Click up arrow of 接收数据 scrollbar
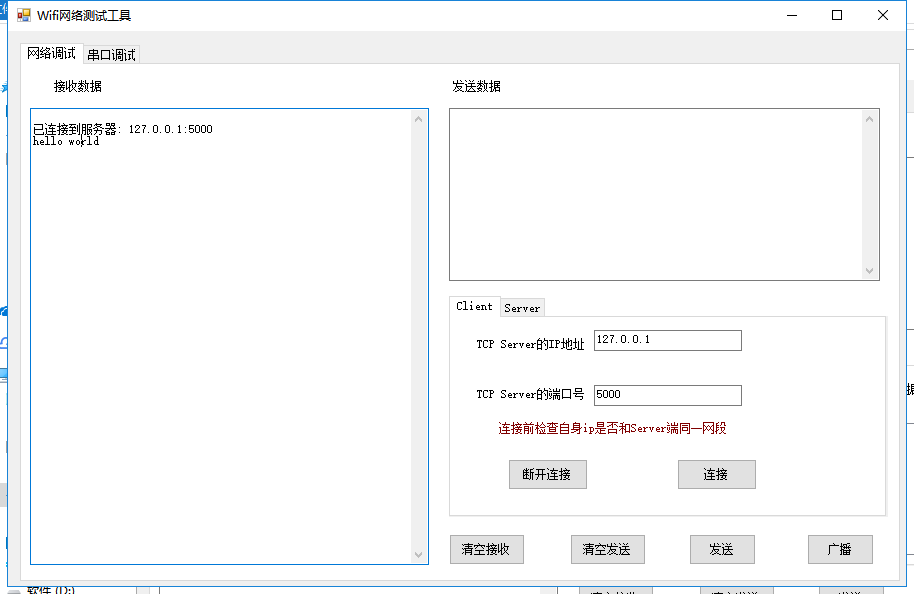 pos(419,119)
